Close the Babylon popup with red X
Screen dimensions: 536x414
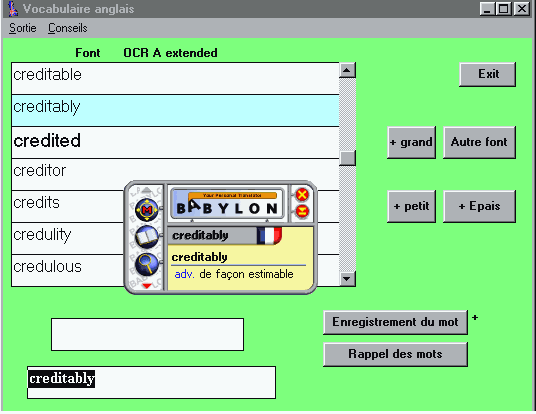(x=302, y=195)
